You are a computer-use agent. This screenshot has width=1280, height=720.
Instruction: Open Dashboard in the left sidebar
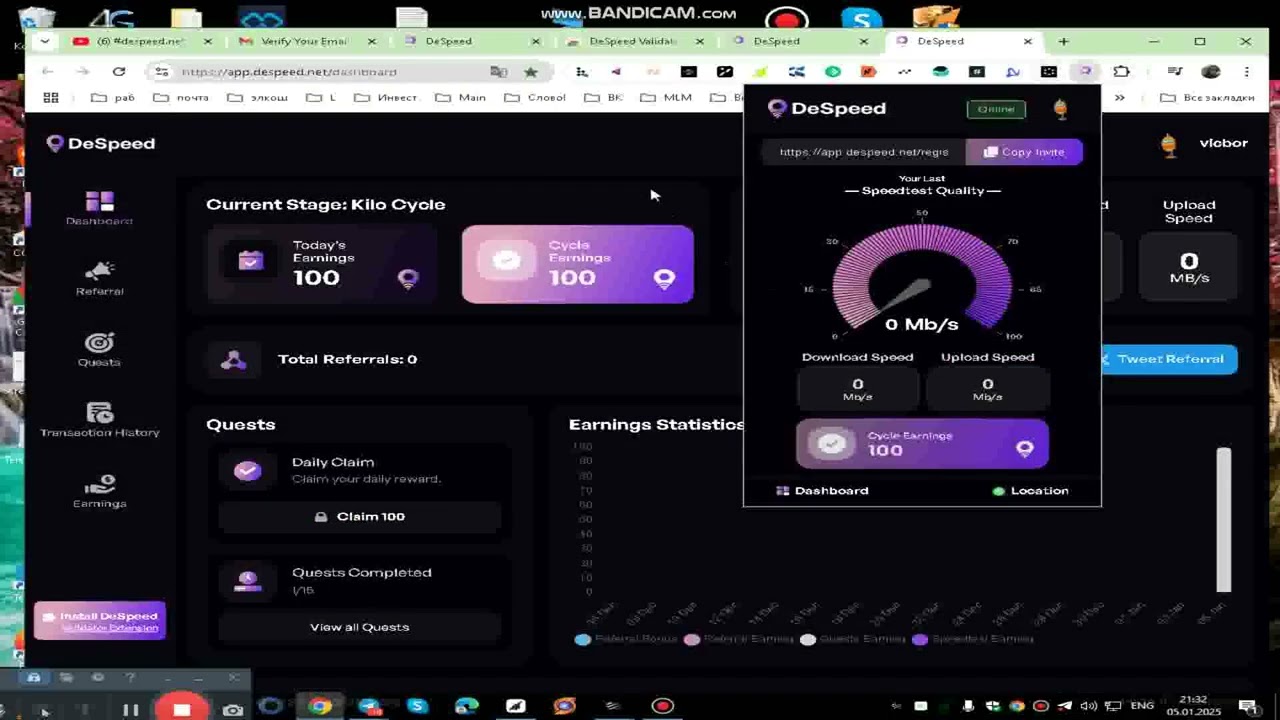99,208
